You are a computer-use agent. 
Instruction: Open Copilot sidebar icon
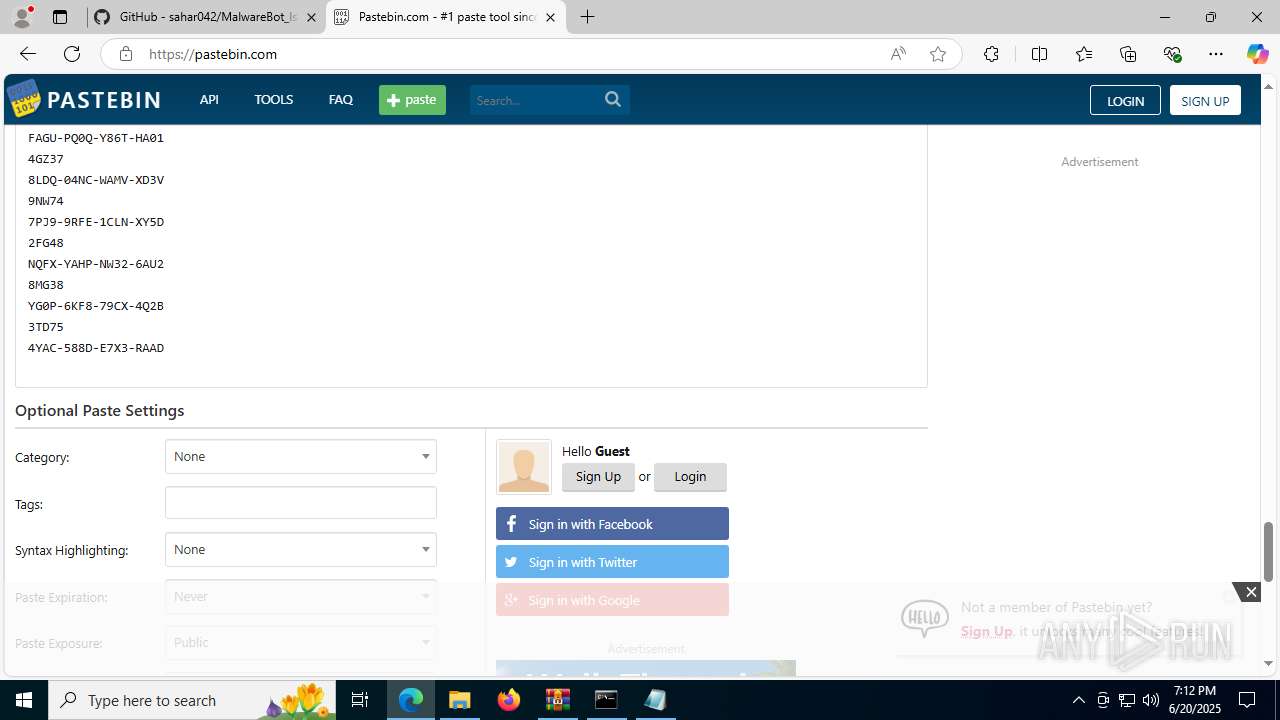tap(1257, 54)
